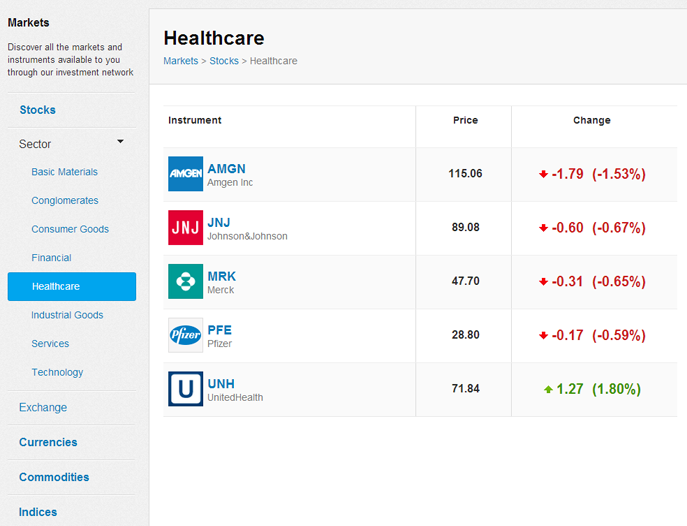Collapse the Sector dropdown arrow
Screen dimensions: 687x526
(120, 141)
